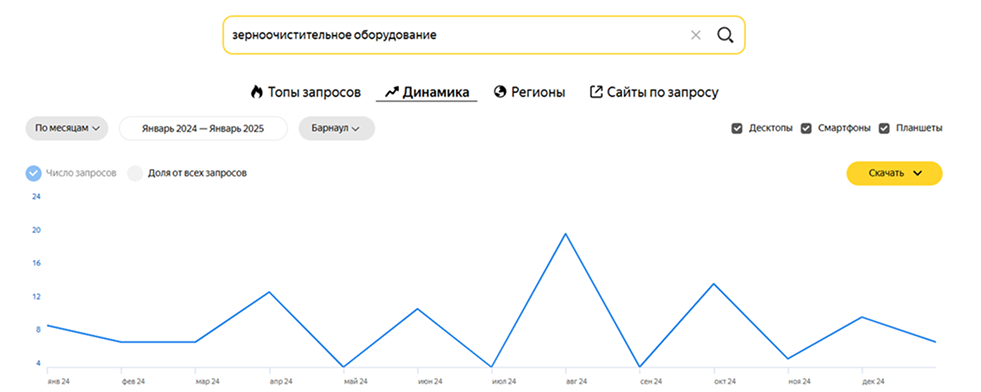Click the 20 value on the vertical axis

[x=36, y=230]
